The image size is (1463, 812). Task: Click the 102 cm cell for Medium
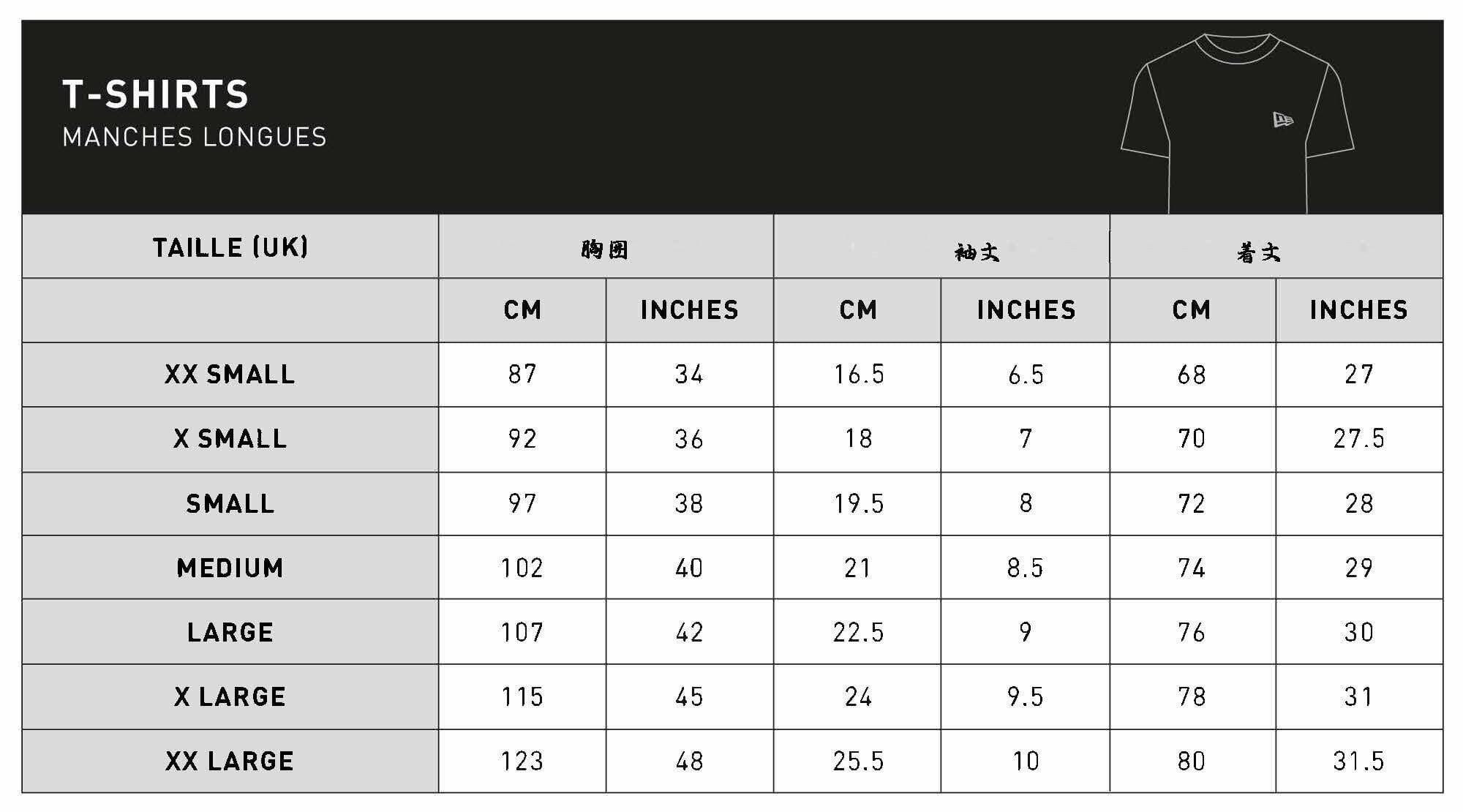click(522, 568)
